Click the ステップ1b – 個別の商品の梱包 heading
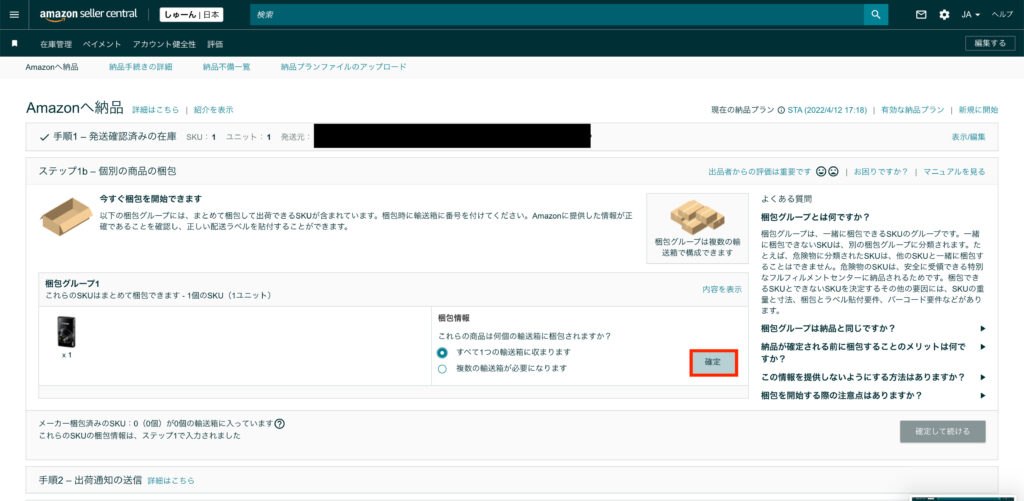 [108, 171]
